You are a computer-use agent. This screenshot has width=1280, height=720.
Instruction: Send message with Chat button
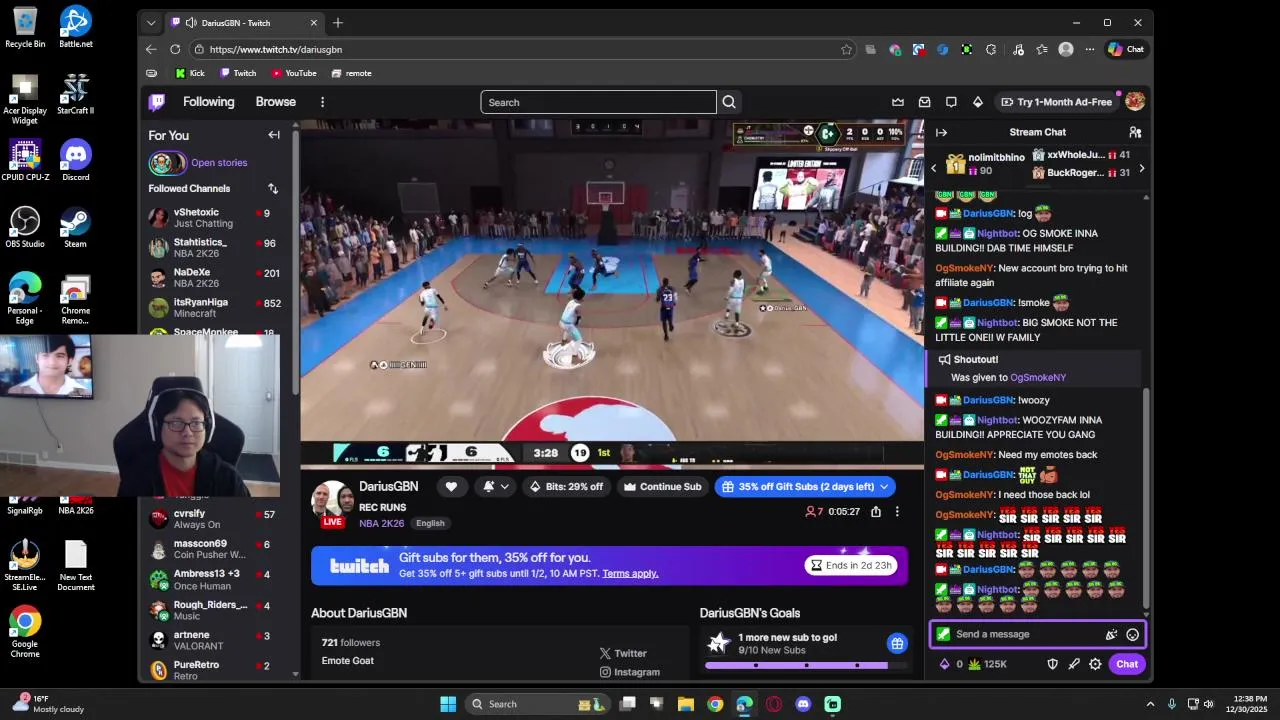click(1127, 664)
